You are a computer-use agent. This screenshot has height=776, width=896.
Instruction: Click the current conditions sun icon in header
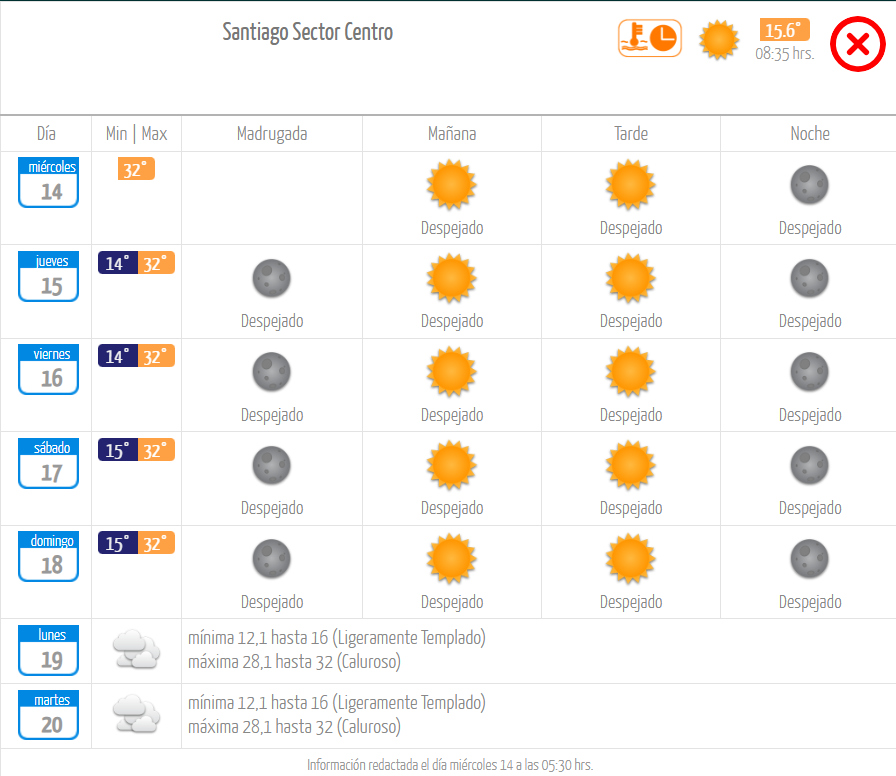[x=719, y=40]
